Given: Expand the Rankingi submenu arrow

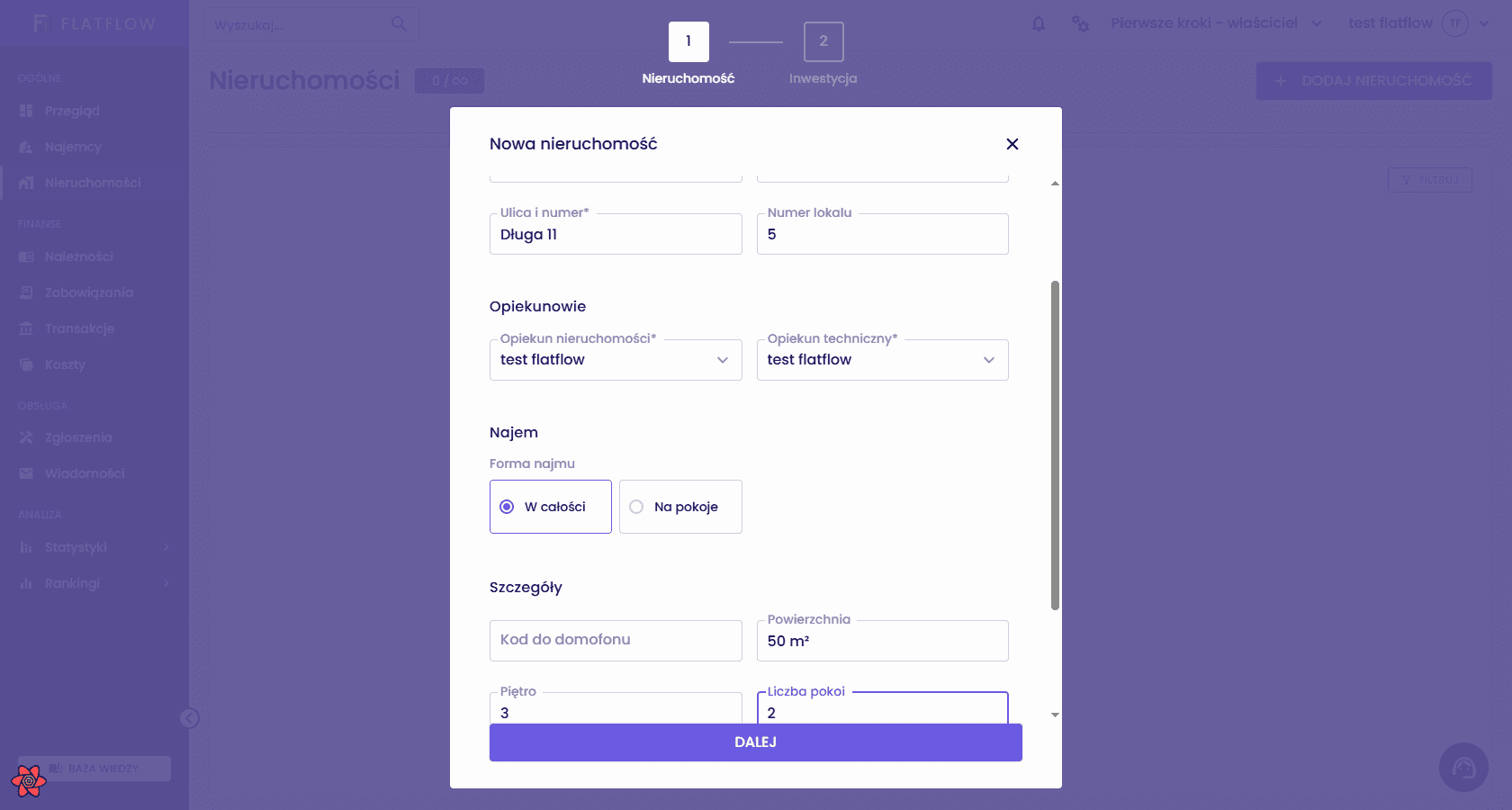Looking at the screenshot, I should coord(166,583).
